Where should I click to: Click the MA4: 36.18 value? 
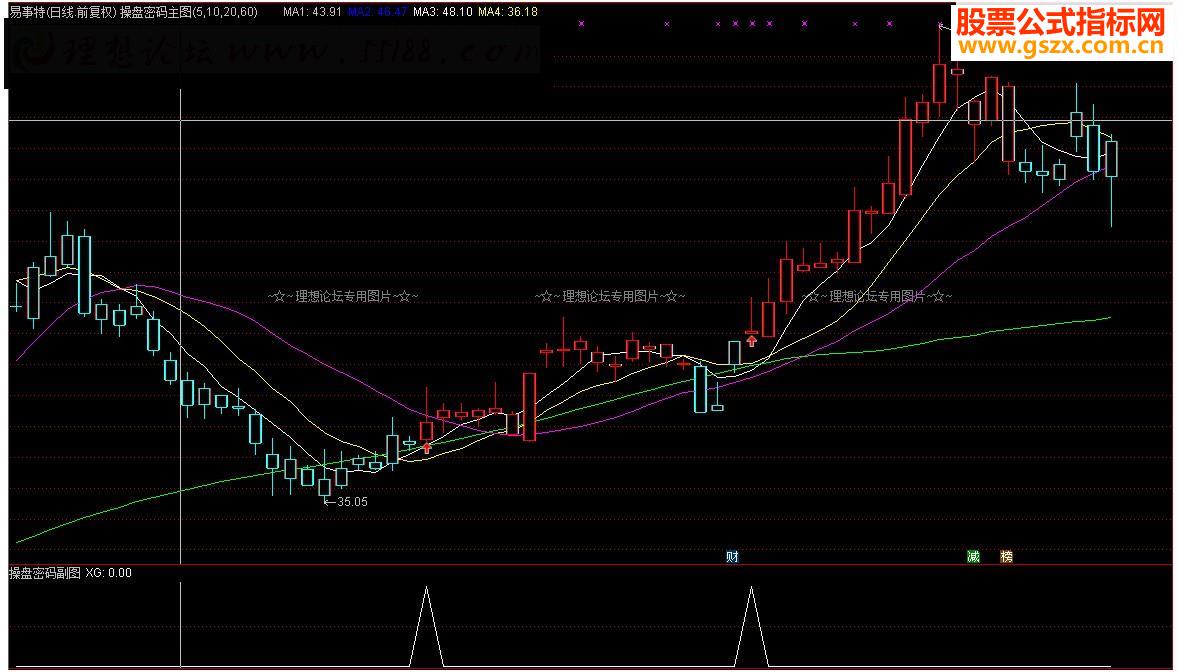(x=508, y=12)
